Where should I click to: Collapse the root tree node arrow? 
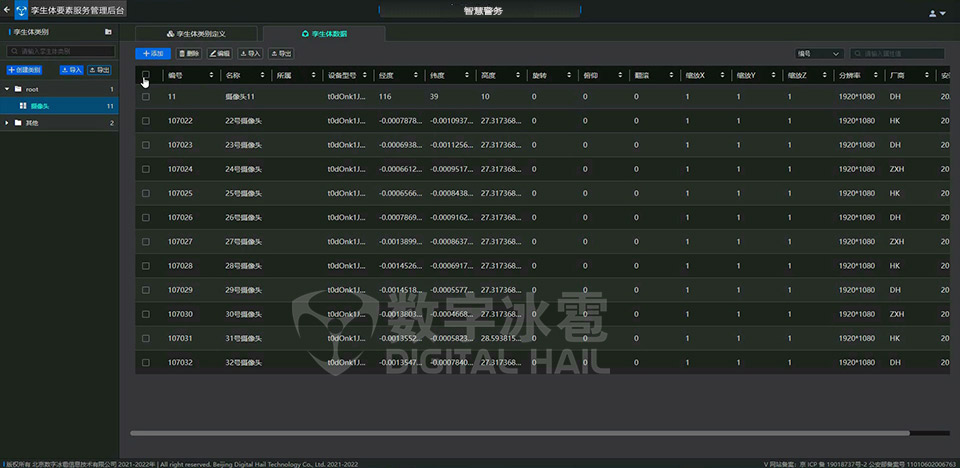pyautogui.click(x=7, y=89)
